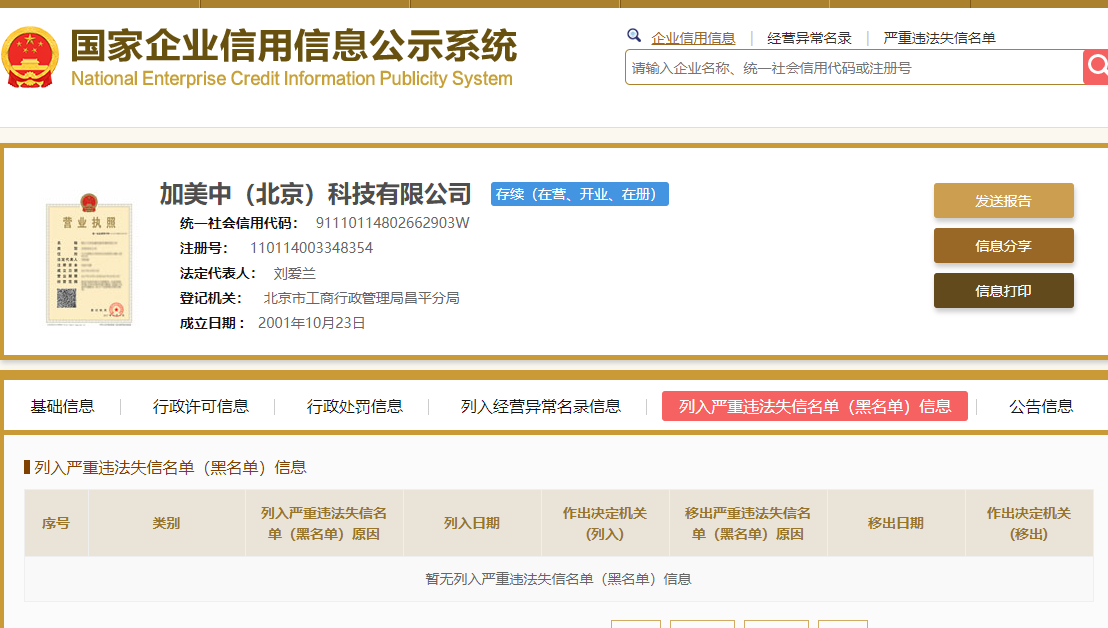This screenshot has height=628, width=1108.
Task: Click the 信息分享 button
Action: click(x=1003, y=246)
